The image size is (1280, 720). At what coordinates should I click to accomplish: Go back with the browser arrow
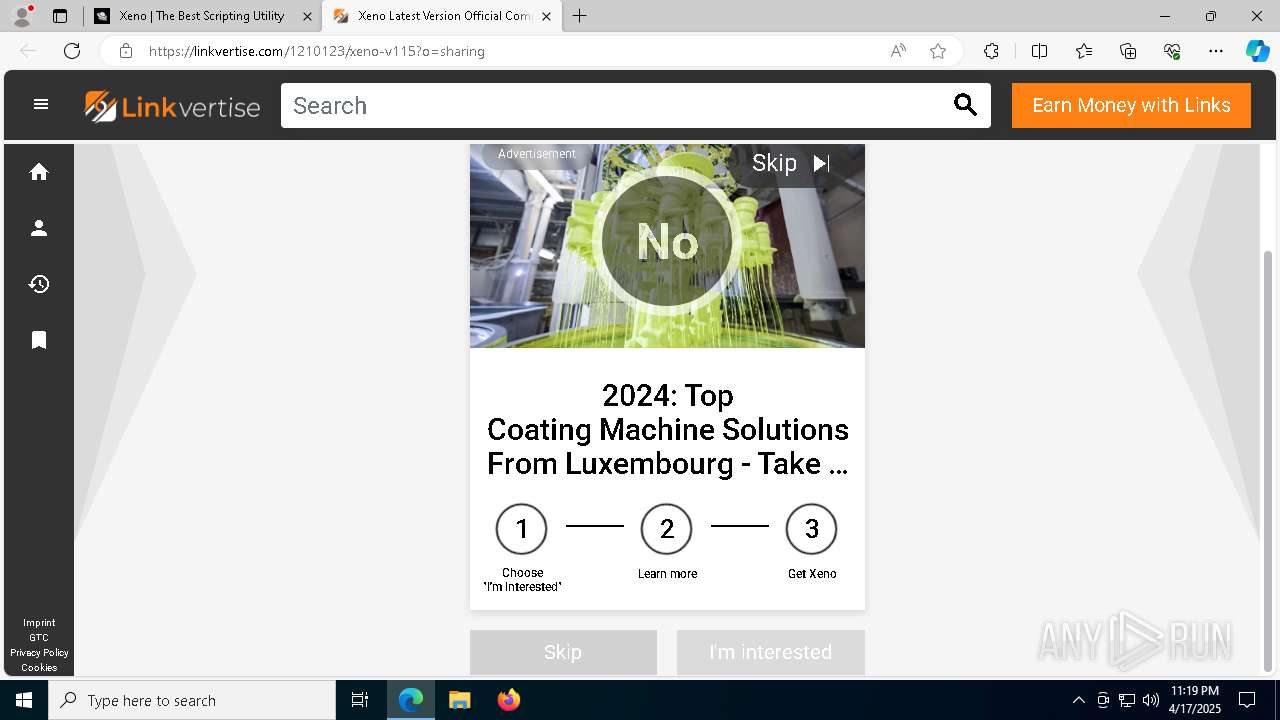coord(28,51)
